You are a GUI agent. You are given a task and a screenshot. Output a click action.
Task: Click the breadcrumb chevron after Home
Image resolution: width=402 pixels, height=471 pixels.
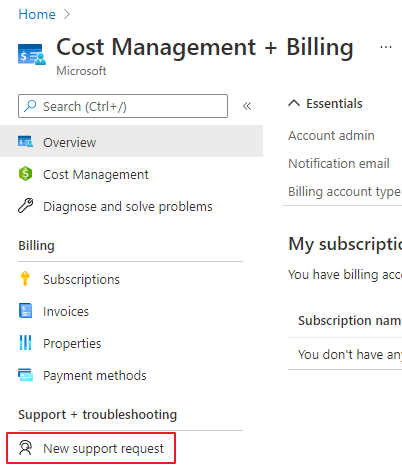[67, 14]
